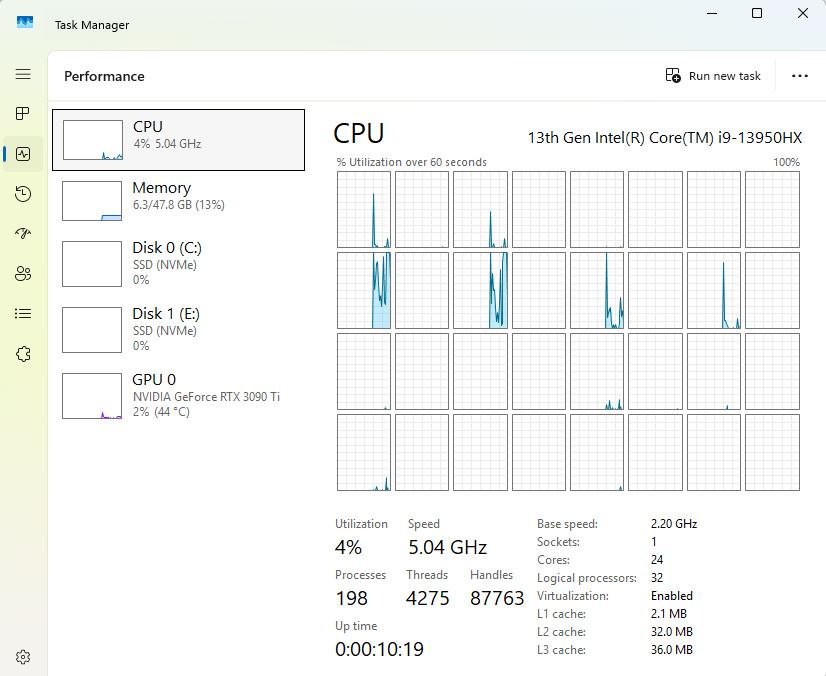Open Startup apps page icon
Viewport: 826px width, 676px height.
click(x=23, y=234)
